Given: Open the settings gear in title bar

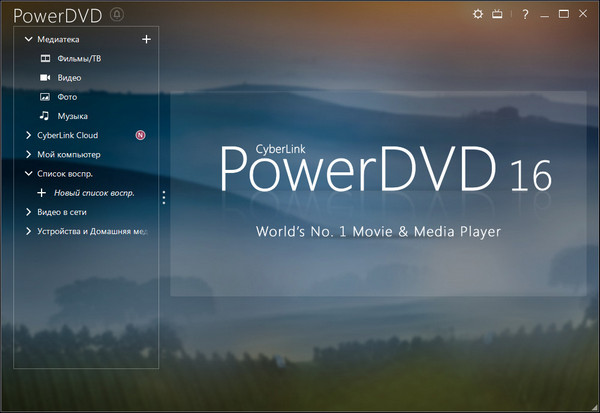Looking at the screenshot, I should [477, 14].
